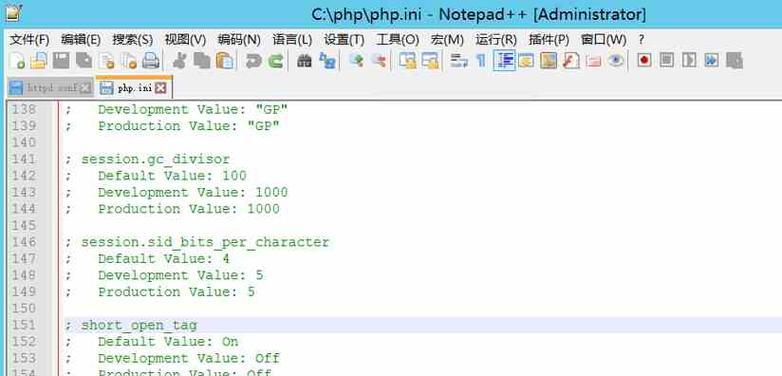Start macro recording with red record button
The width and height of the screenshot is (782, 376).
point(644,61)
